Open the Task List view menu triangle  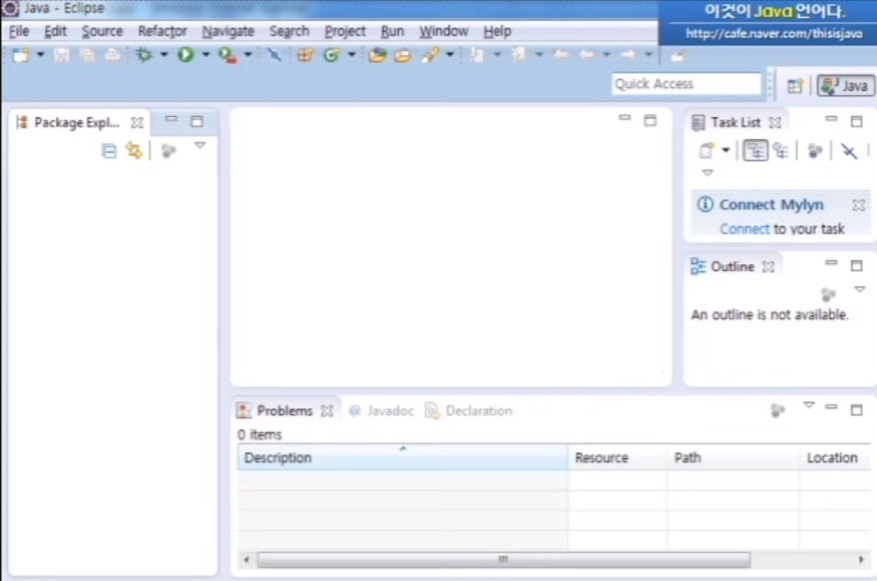click(708, 173)
